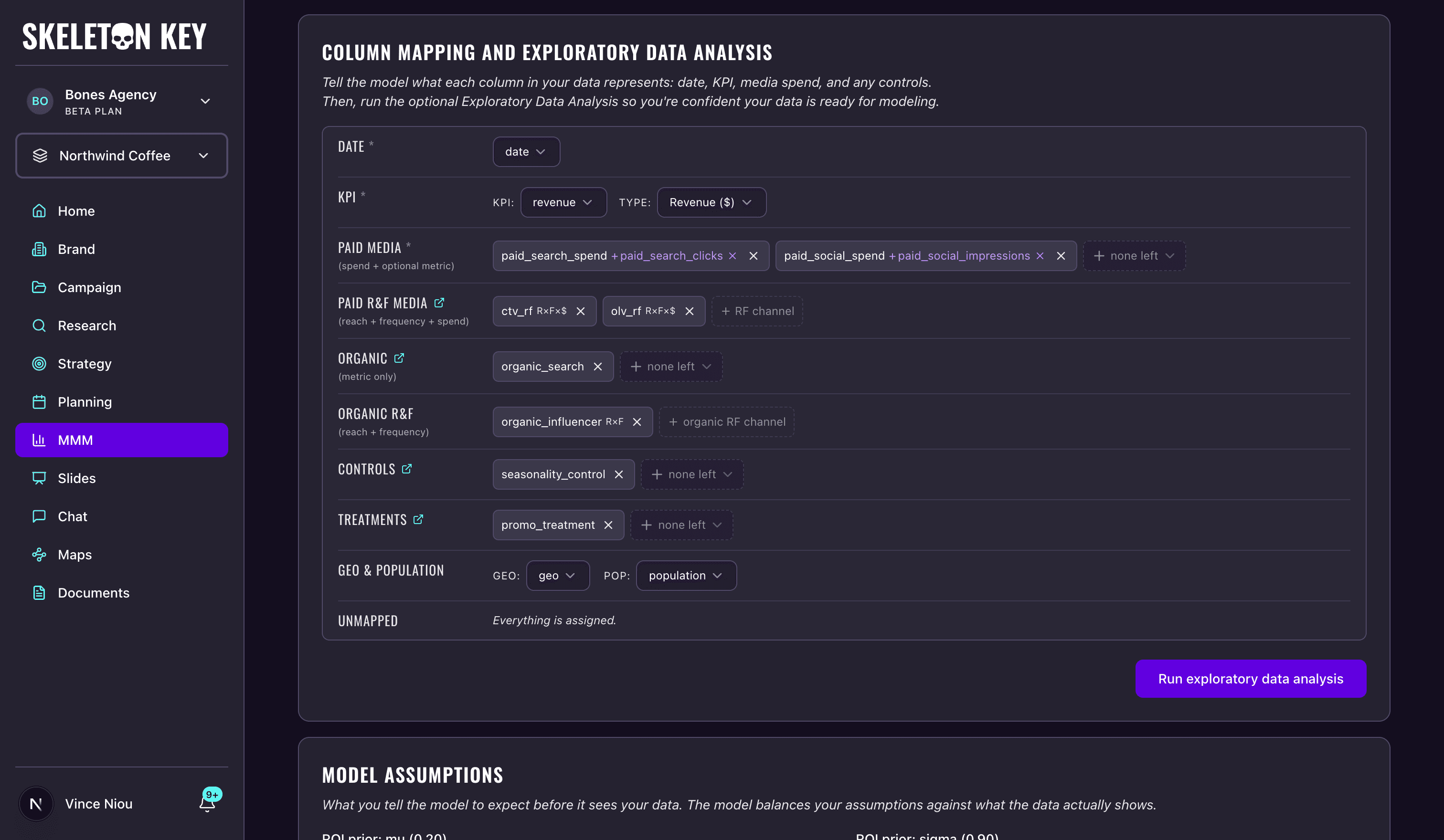Open the POP population dropdown

[x=686, y=576]
